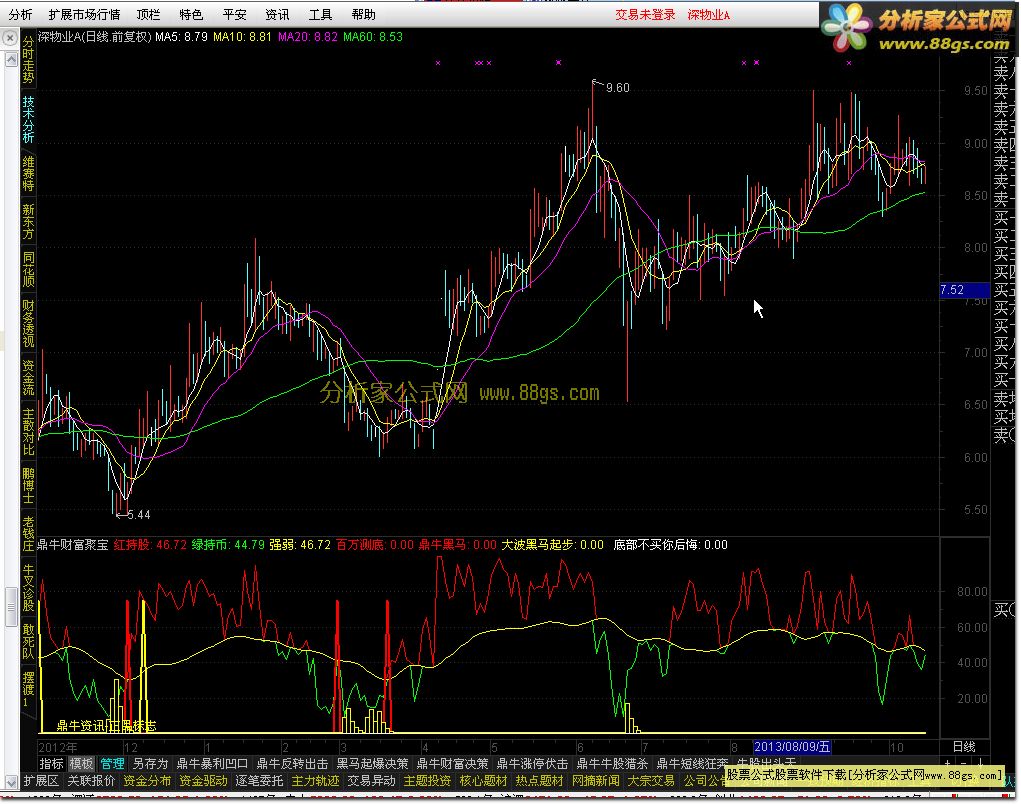Click the MA60: 8.53 indicator label

point(373,36)
